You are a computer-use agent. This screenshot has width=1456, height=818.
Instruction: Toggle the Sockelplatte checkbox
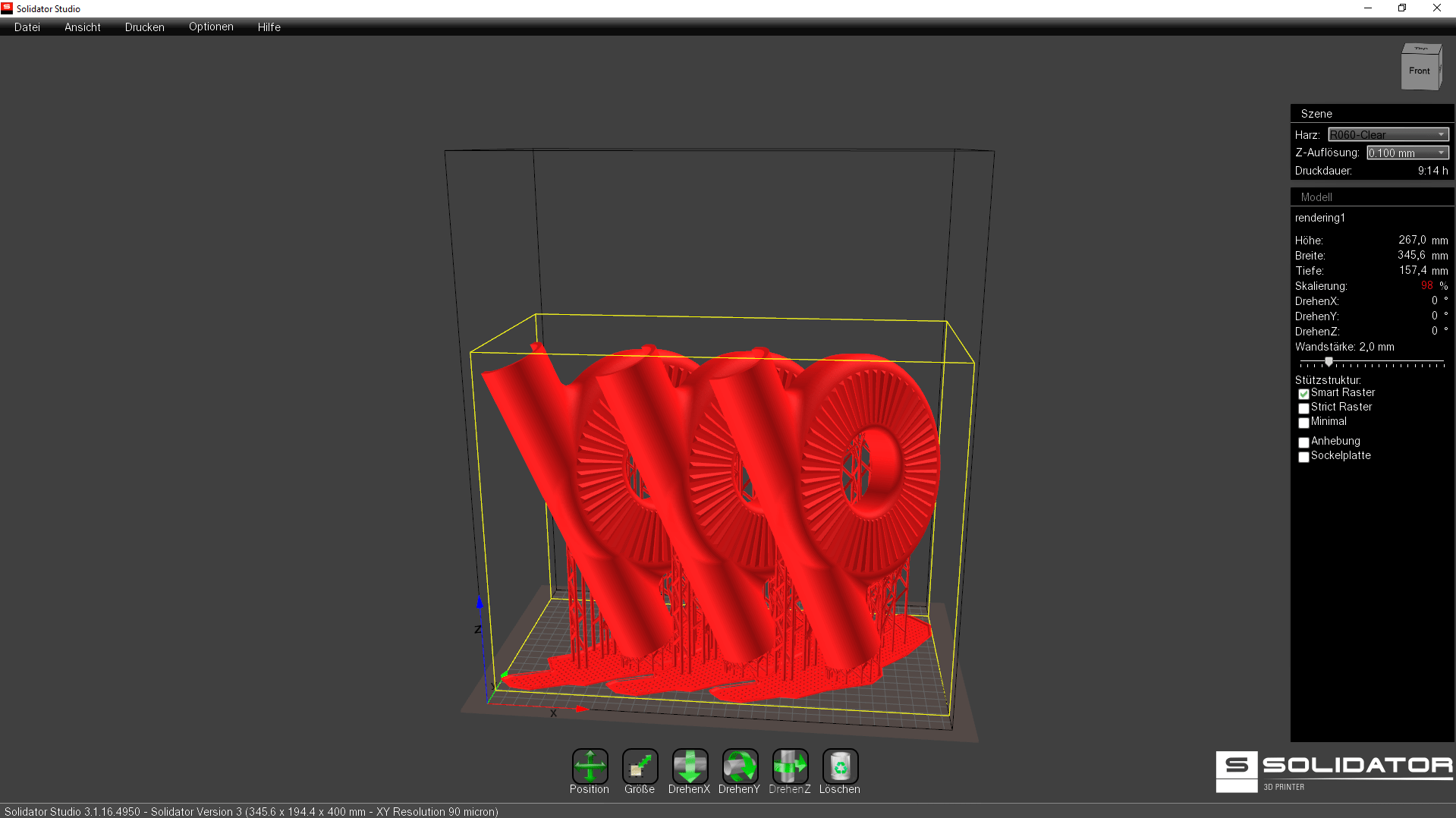click(x=1303, y=457)
